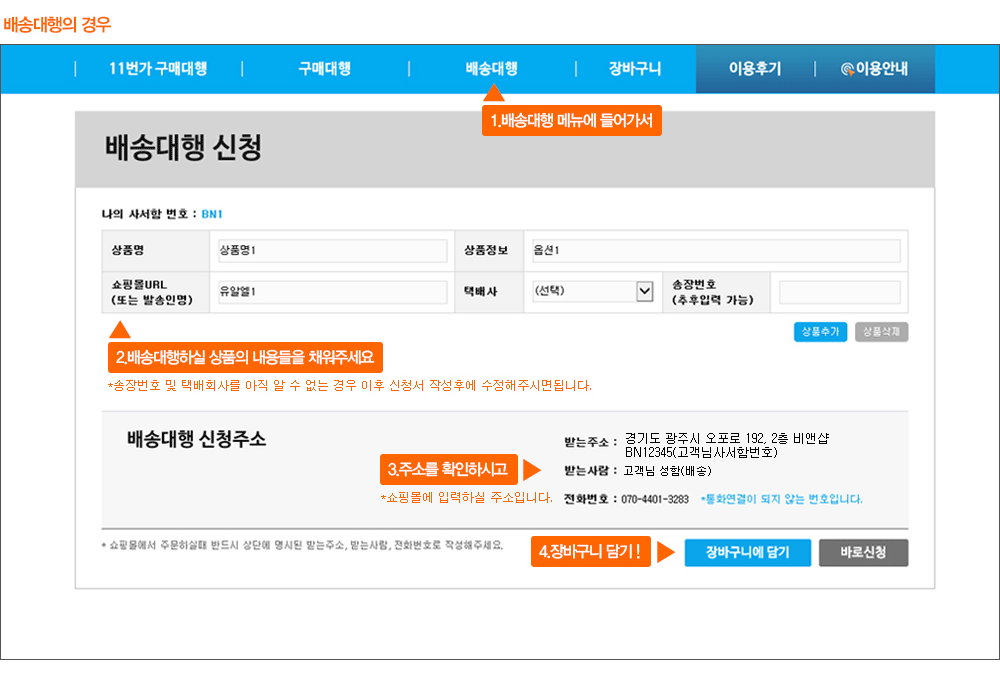Click the BN1 mailbox number link
Image resolution: width=1000 pixels, height=683 pixels.
pyautogui.click(x=212, y=214)
